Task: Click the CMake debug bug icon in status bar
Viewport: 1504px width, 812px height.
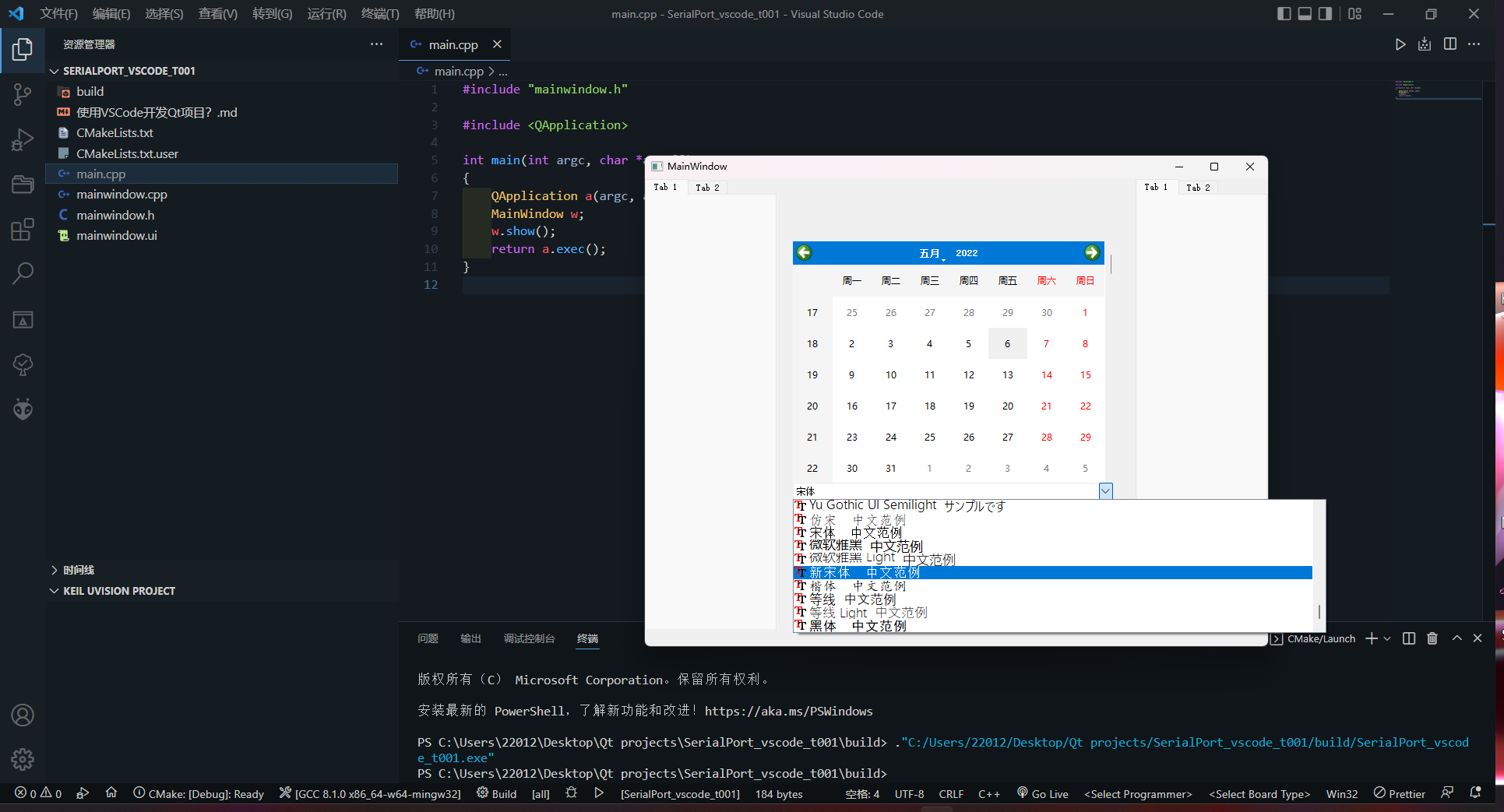Action: [571, 793]
